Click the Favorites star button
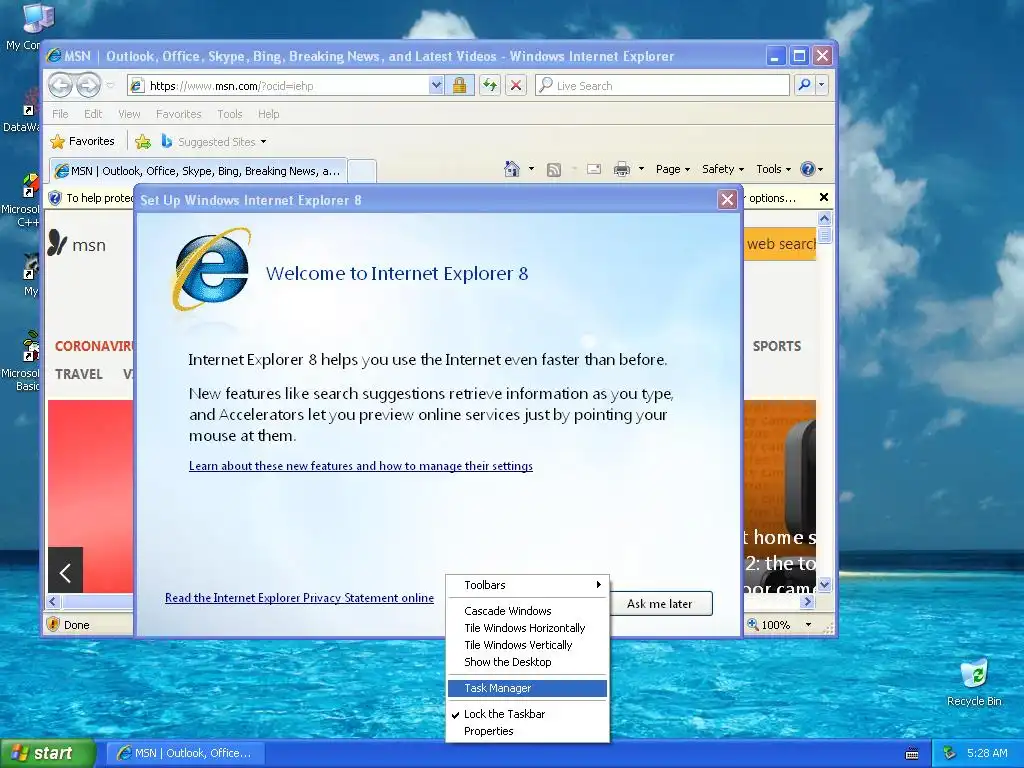The height and width of the screenshot is (768, 1024). (82, 141)
